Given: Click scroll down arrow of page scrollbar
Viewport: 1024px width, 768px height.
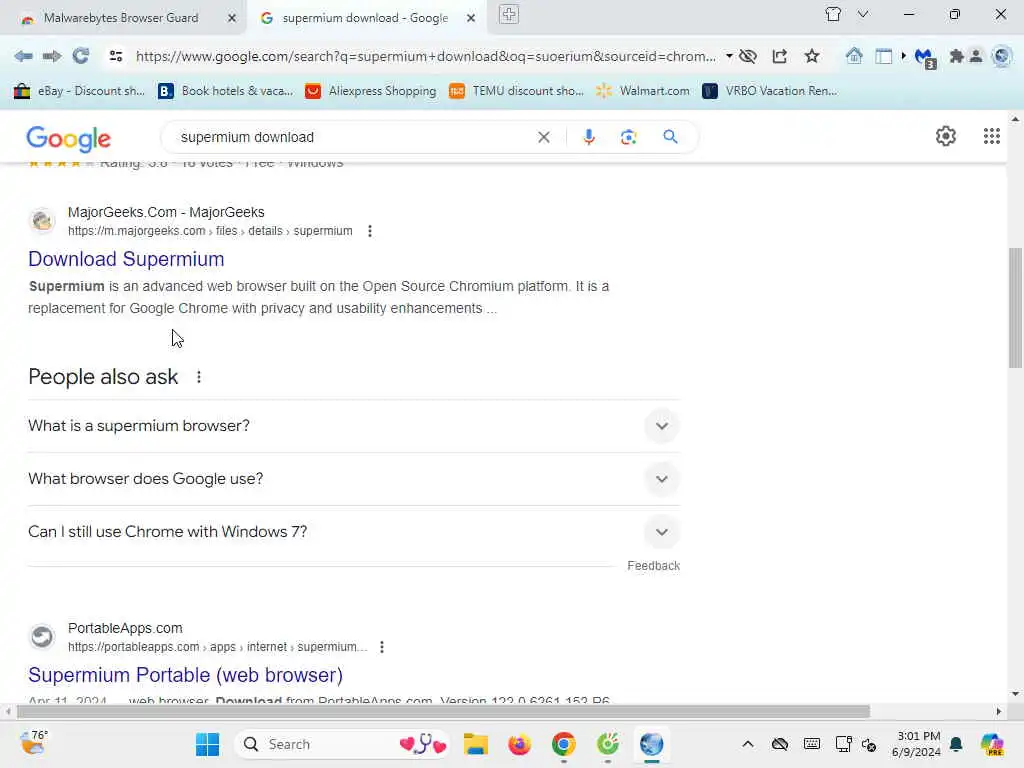Looking at the screenshot, I should (1015, 694).
